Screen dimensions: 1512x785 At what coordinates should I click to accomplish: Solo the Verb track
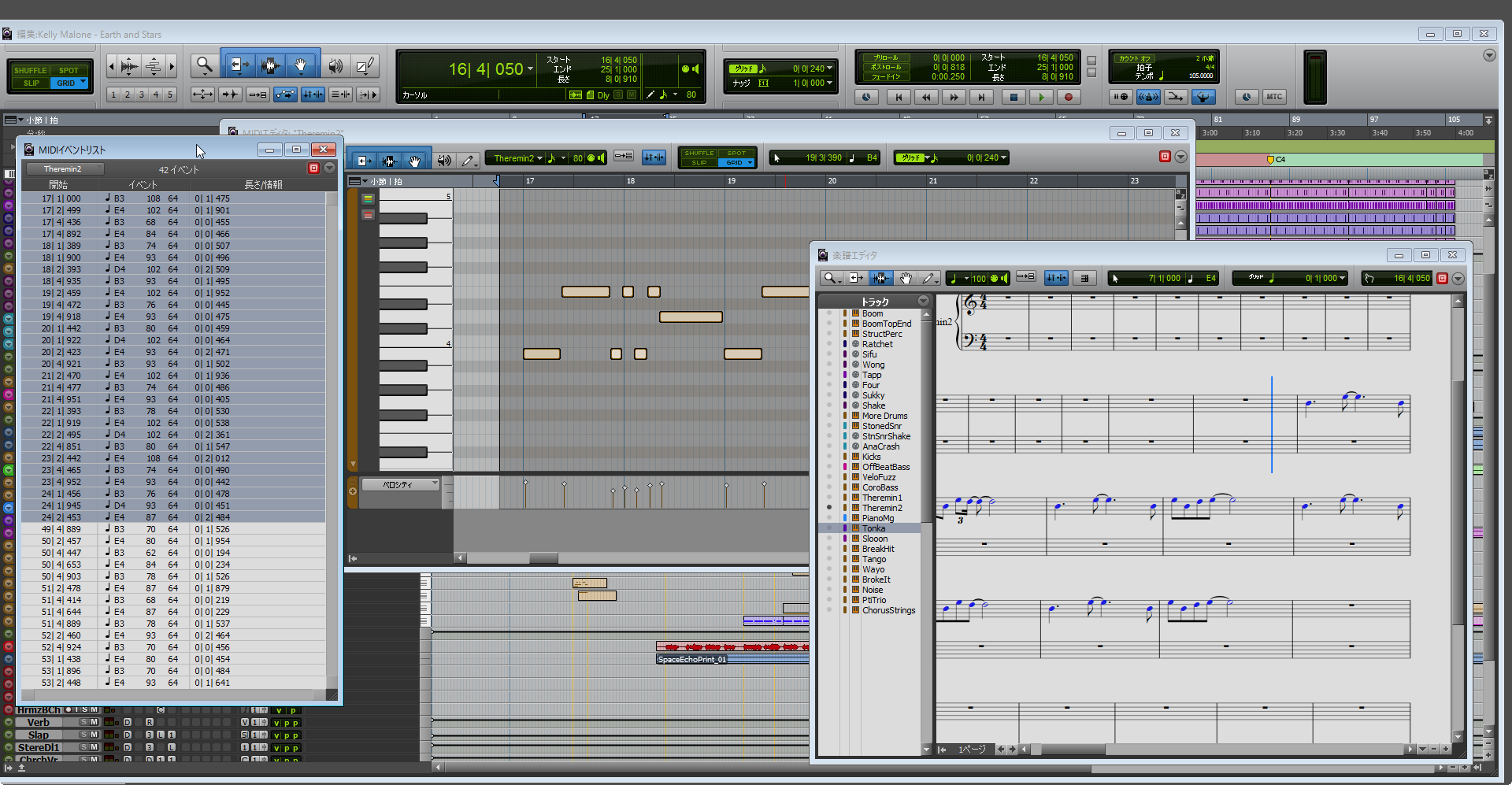pyautogui.click(x=83, y=722)
